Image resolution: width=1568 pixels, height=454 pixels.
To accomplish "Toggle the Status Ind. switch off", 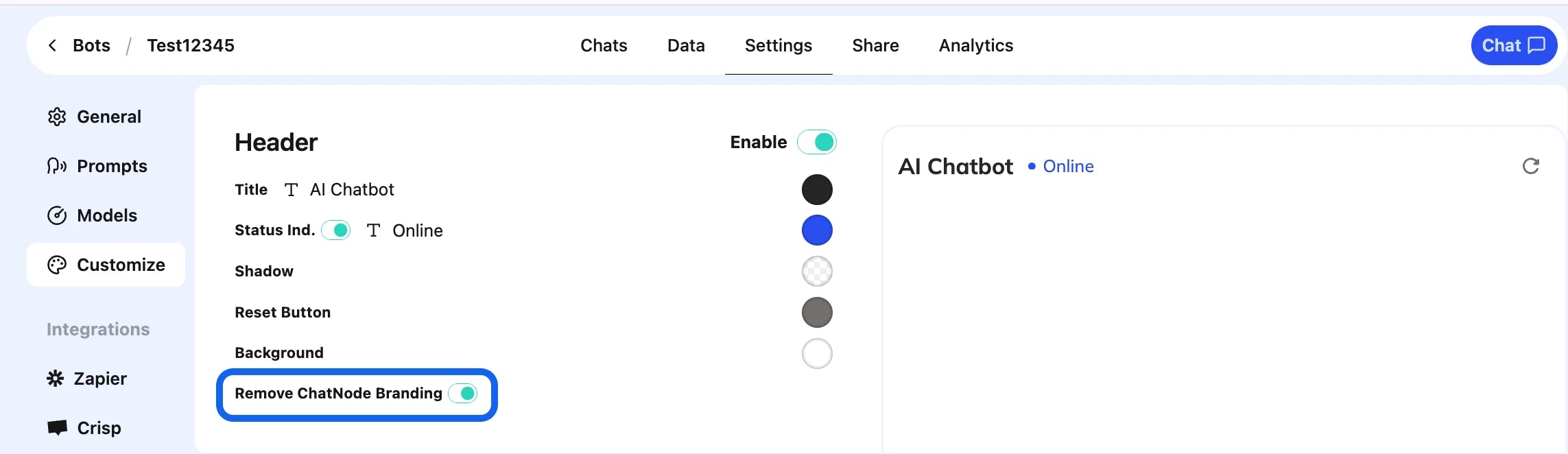I will pos(335,230).
